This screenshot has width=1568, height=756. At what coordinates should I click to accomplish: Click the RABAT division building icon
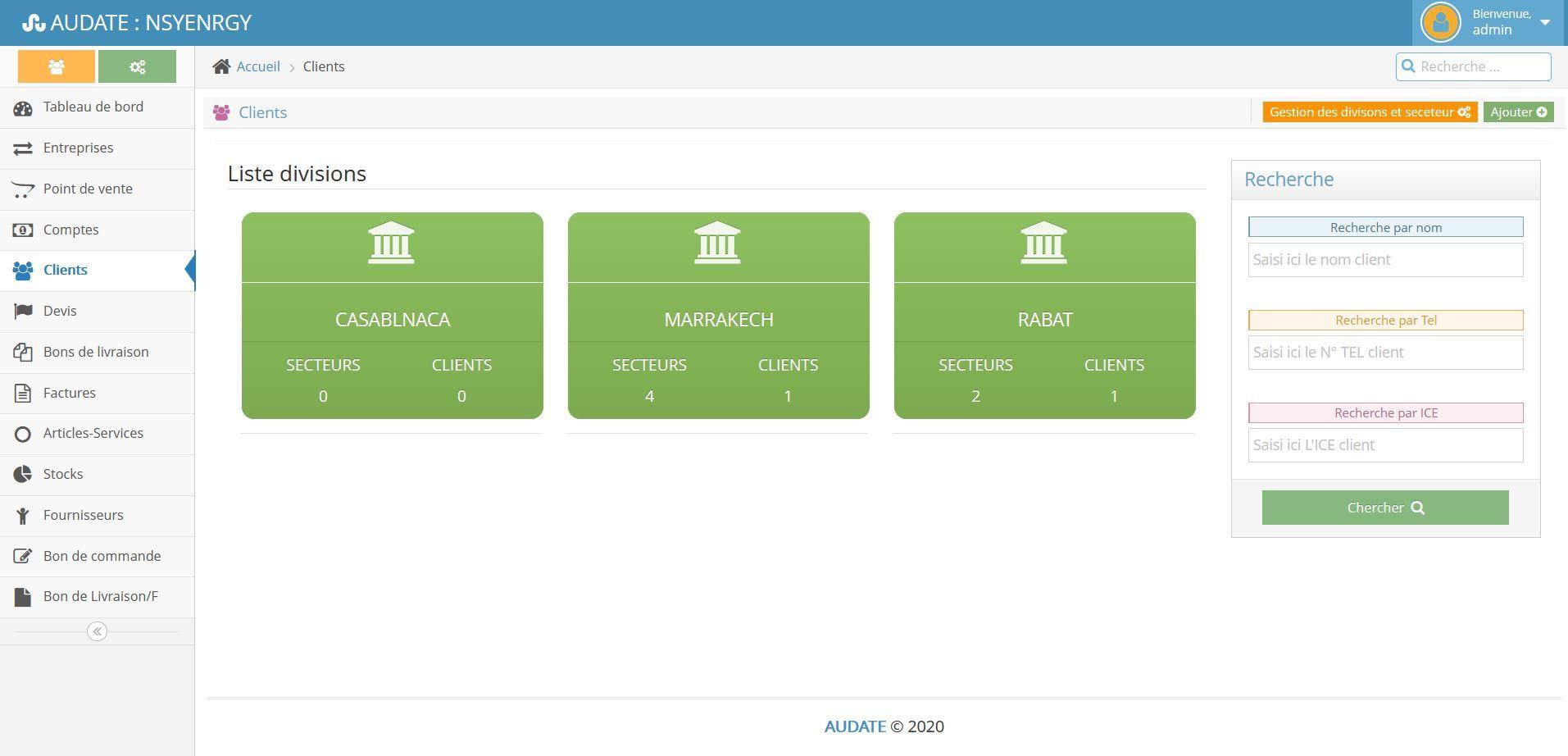[1043, 243]
